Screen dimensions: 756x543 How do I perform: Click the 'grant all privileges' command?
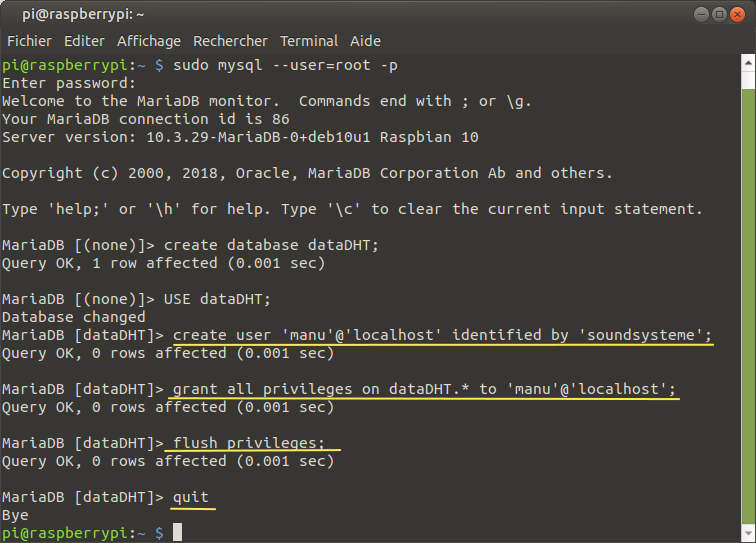(424, 389)
